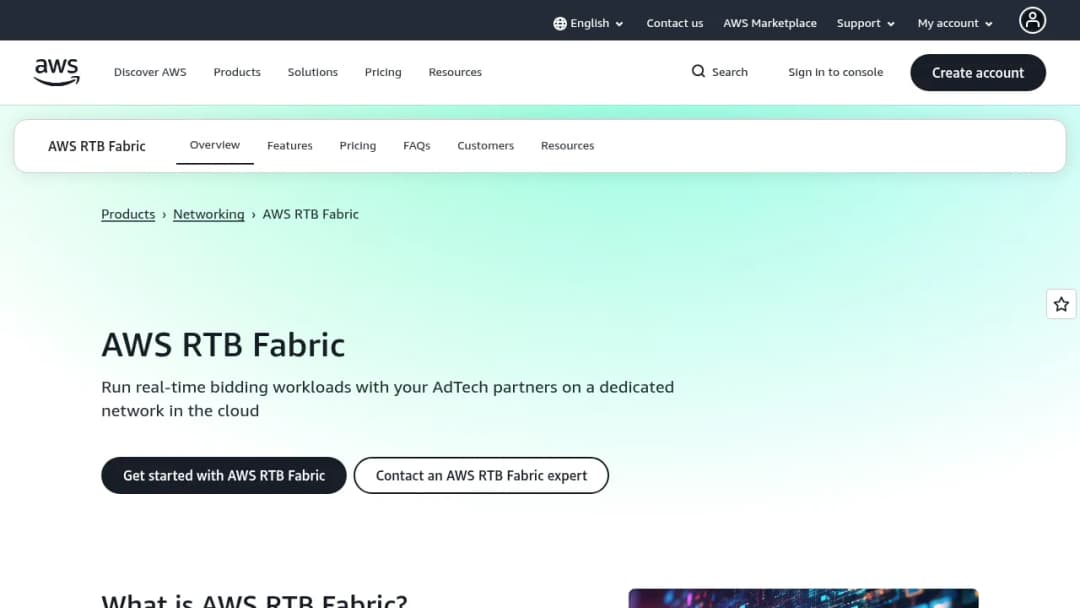Open the Products main menu

click(x=237, y=72)
